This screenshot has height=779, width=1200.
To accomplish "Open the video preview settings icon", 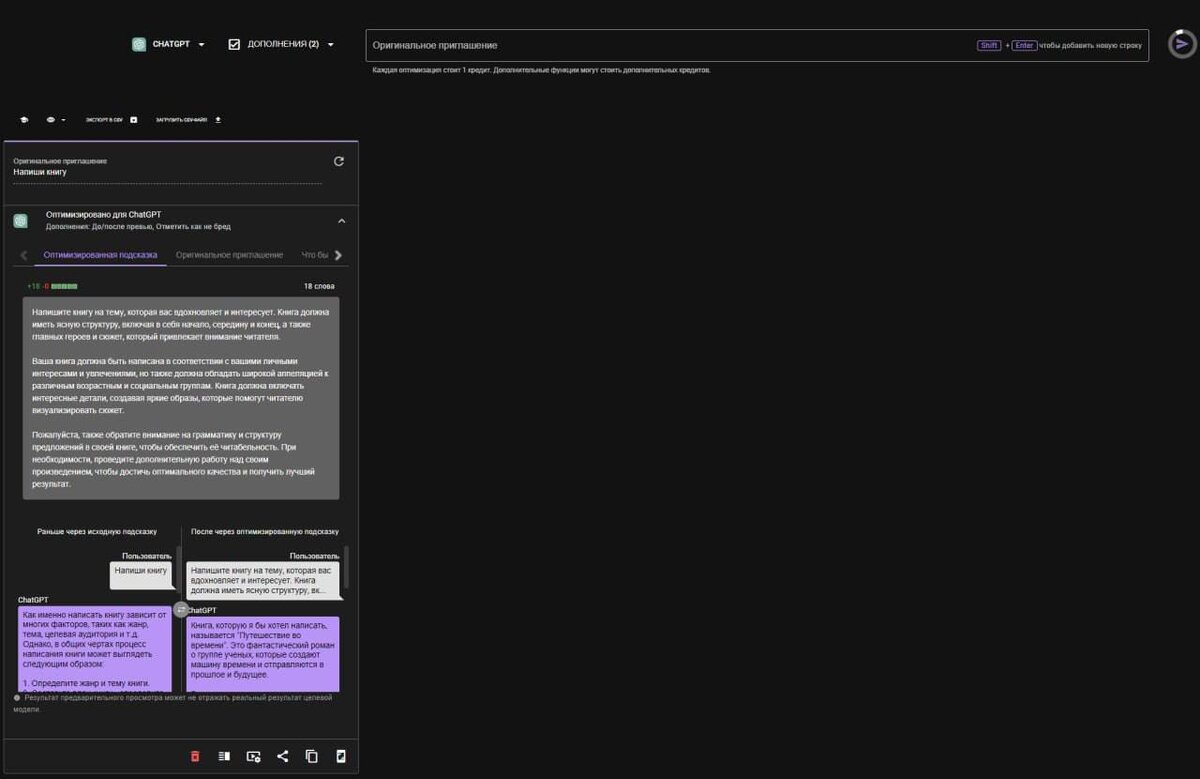I will tap(252, 757).
